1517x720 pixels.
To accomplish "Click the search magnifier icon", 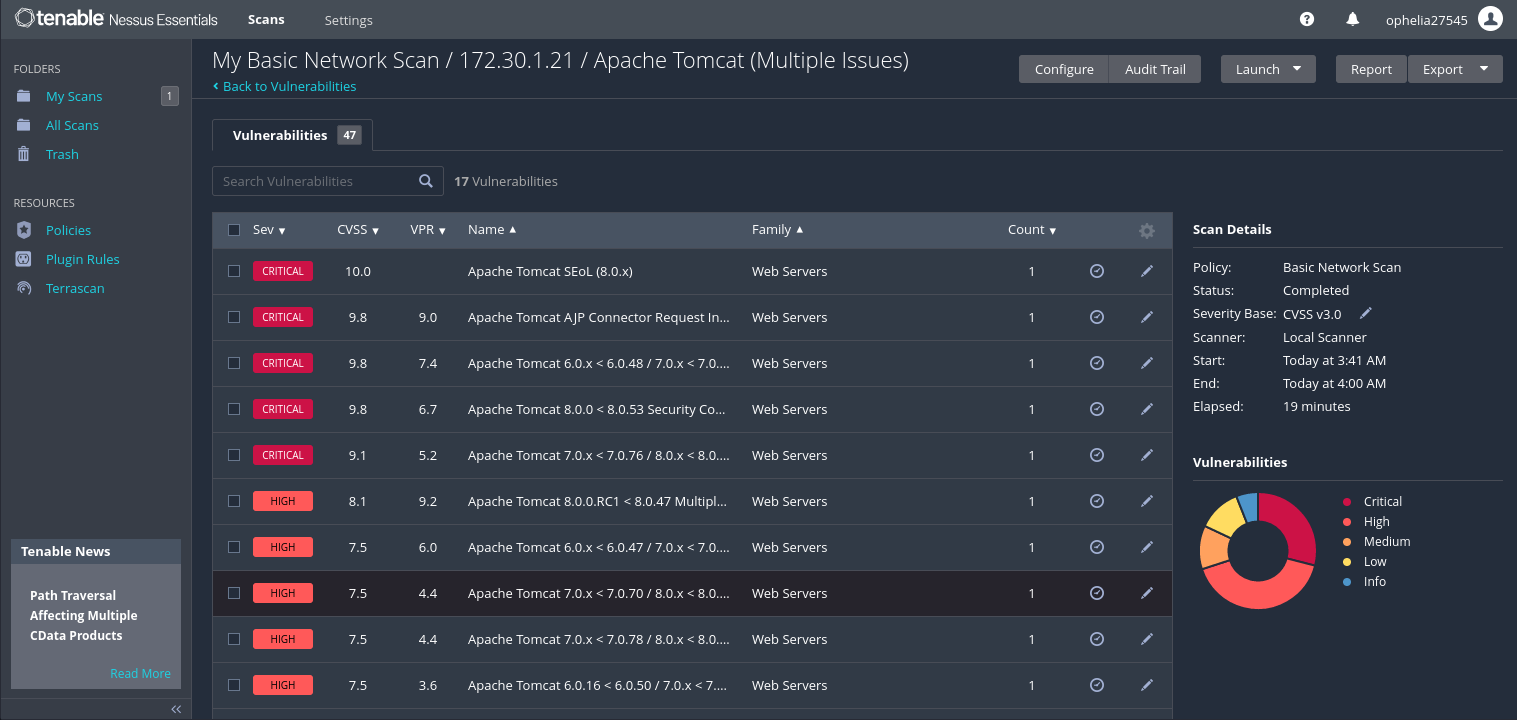I will 426,181.
